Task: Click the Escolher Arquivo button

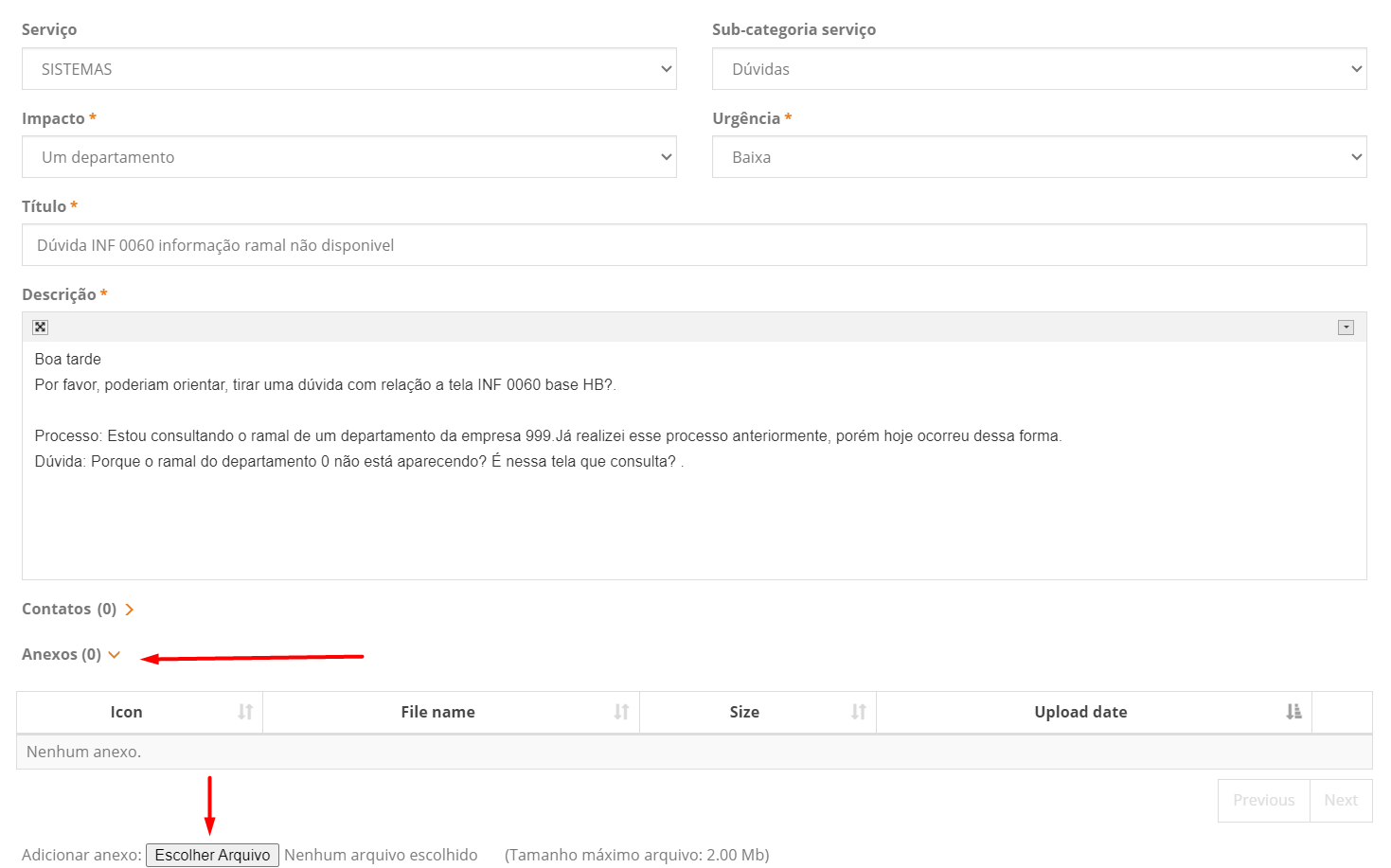Action: (x=212, y=855)
